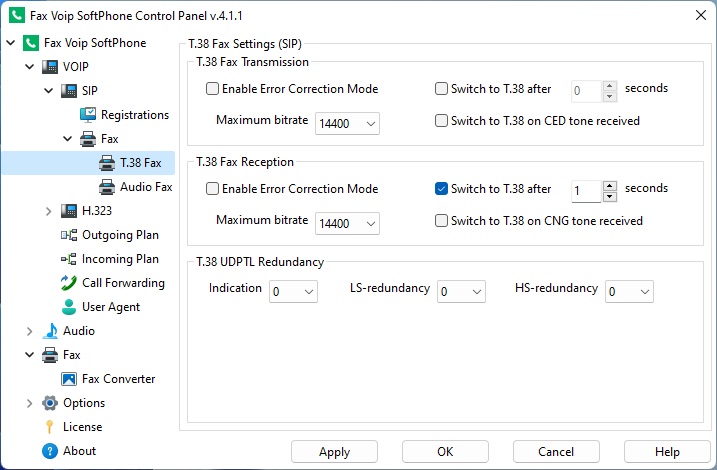Viewport: 717px width, 470px height.
Task: Expand the Options tree node
Action: 30,403
